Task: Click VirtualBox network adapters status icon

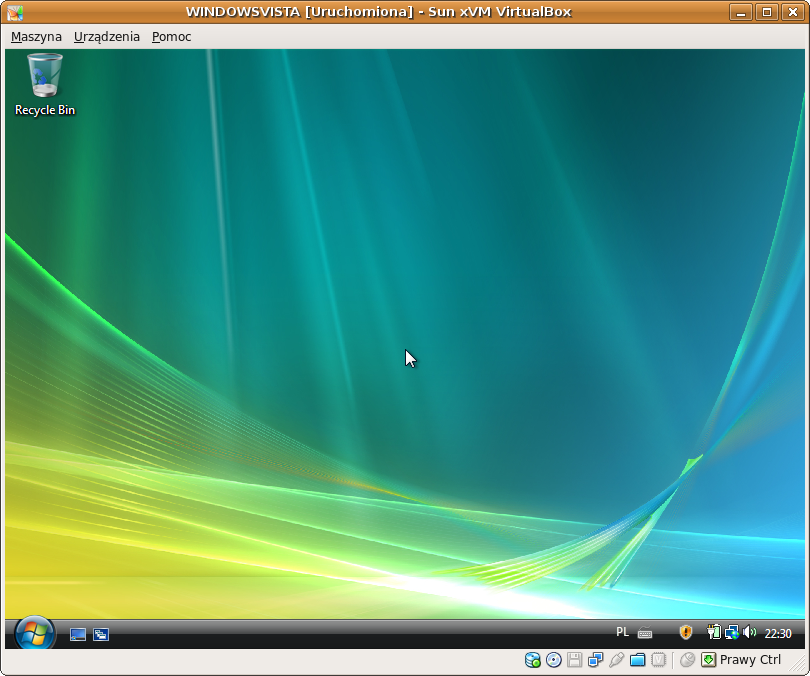Action: (596, 660)
